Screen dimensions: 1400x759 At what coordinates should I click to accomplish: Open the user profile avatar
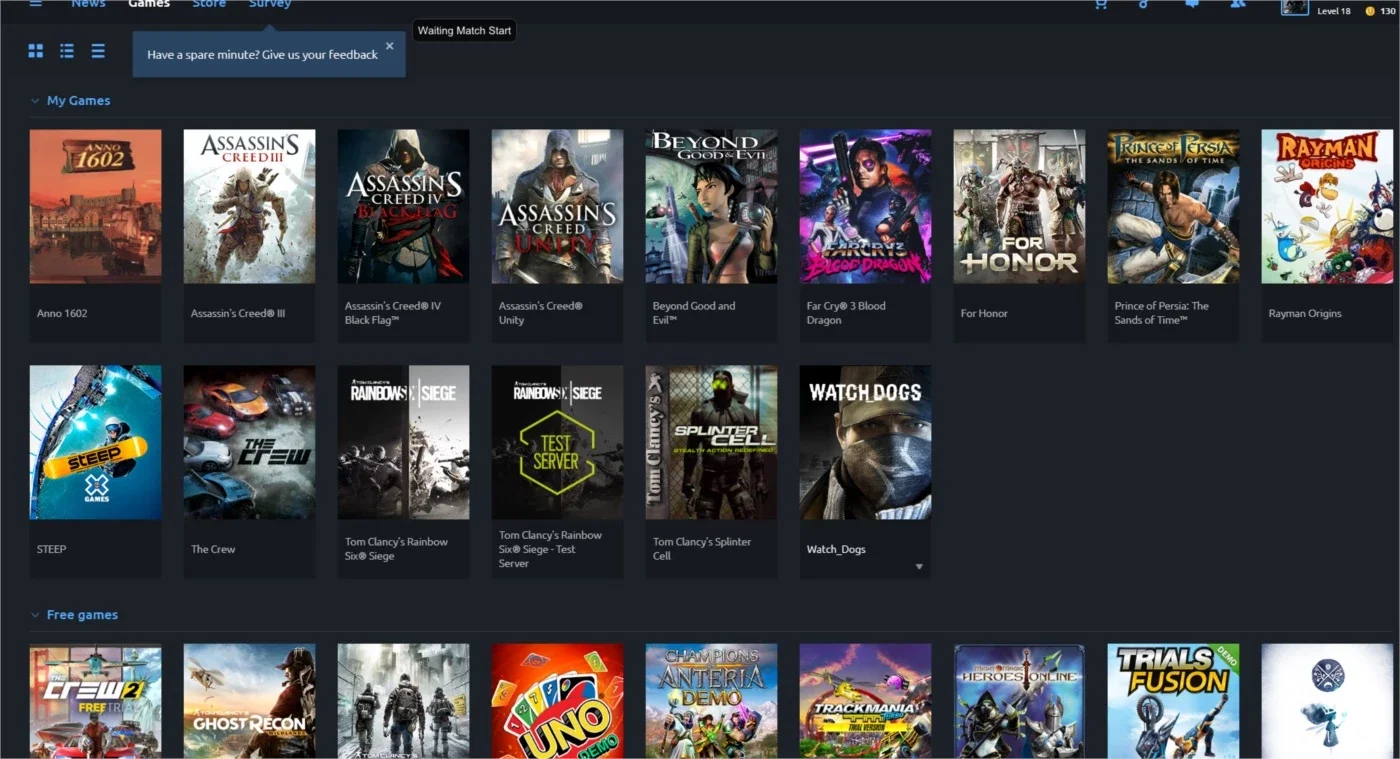[1295, 6]
